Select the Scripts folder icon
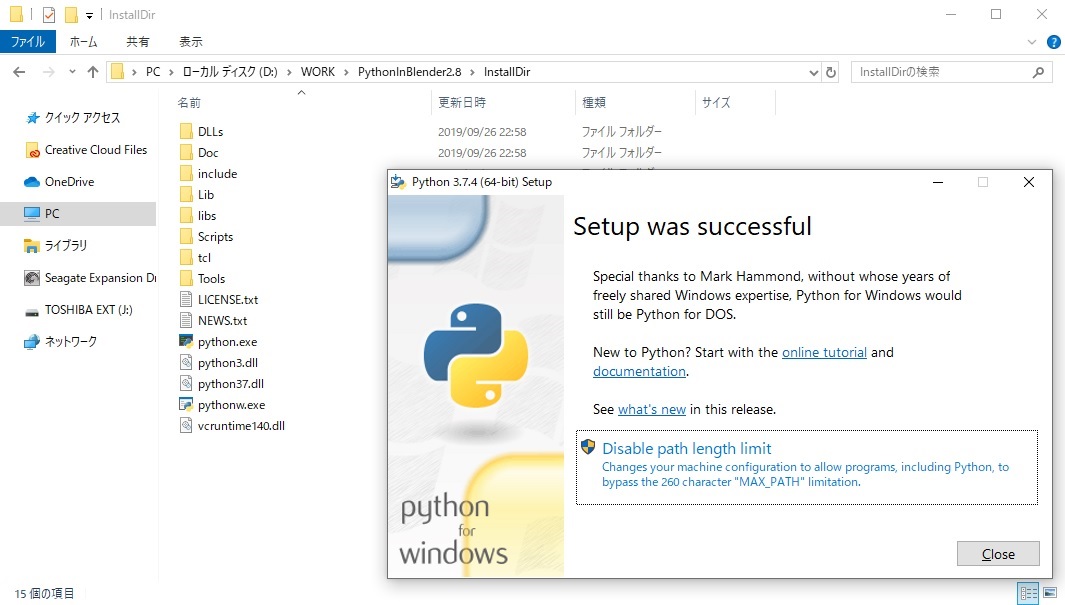Viewport: 1065px width, 605px height. (x=186, y=236)
